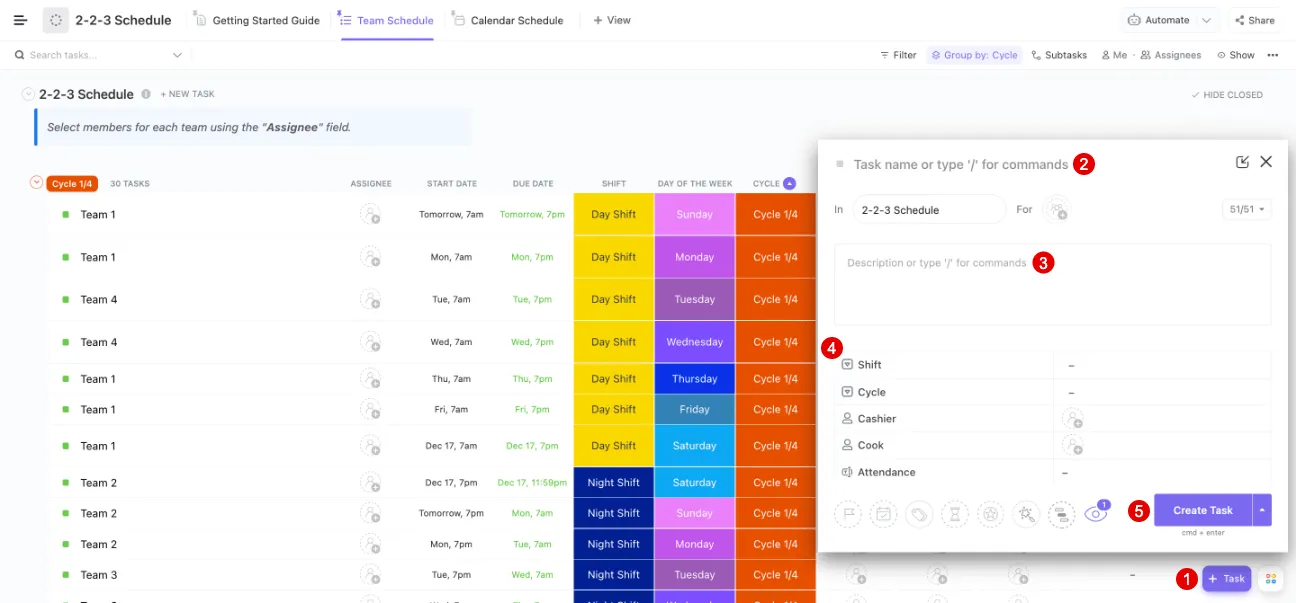Viewport: 1296px width, 603px height.
Task: Click the Create Task button
Action: pos(1203,510)
